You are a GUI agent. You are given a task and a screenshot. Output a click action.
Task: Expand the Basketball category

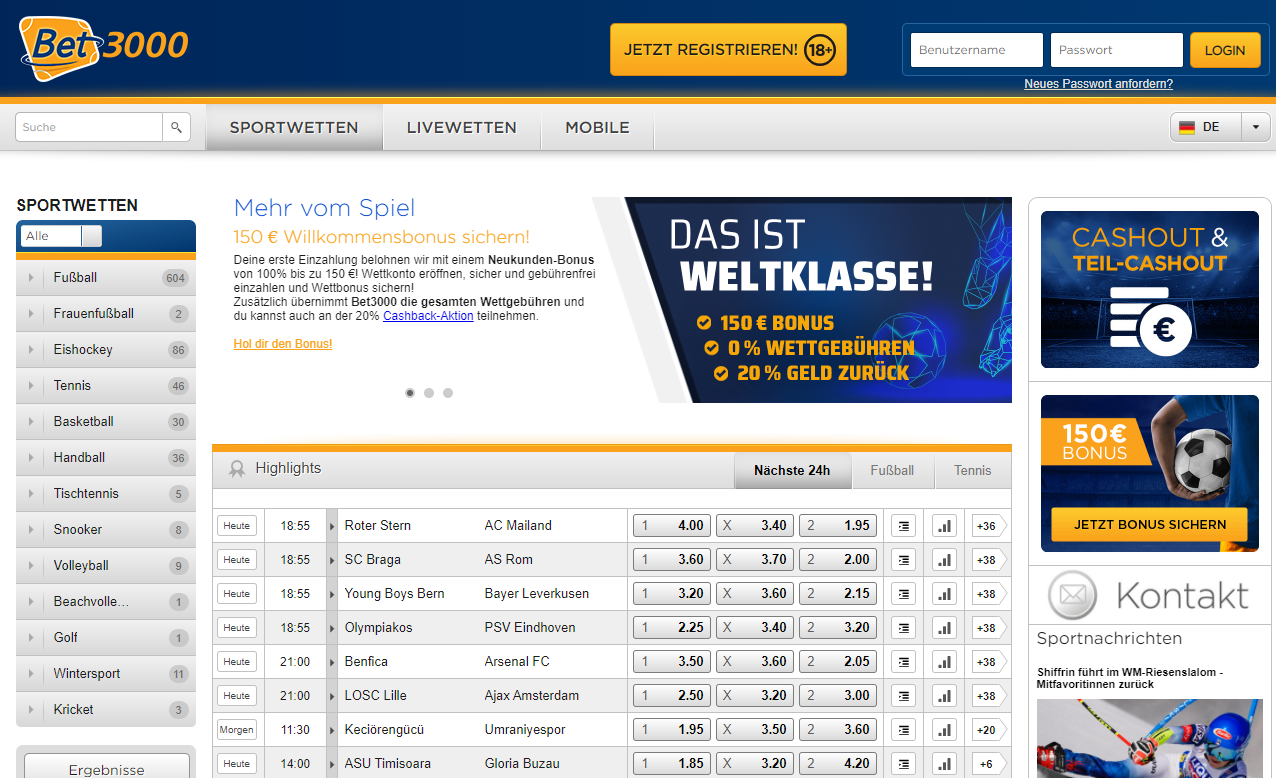pyautogui.click(x=106, y=422)
